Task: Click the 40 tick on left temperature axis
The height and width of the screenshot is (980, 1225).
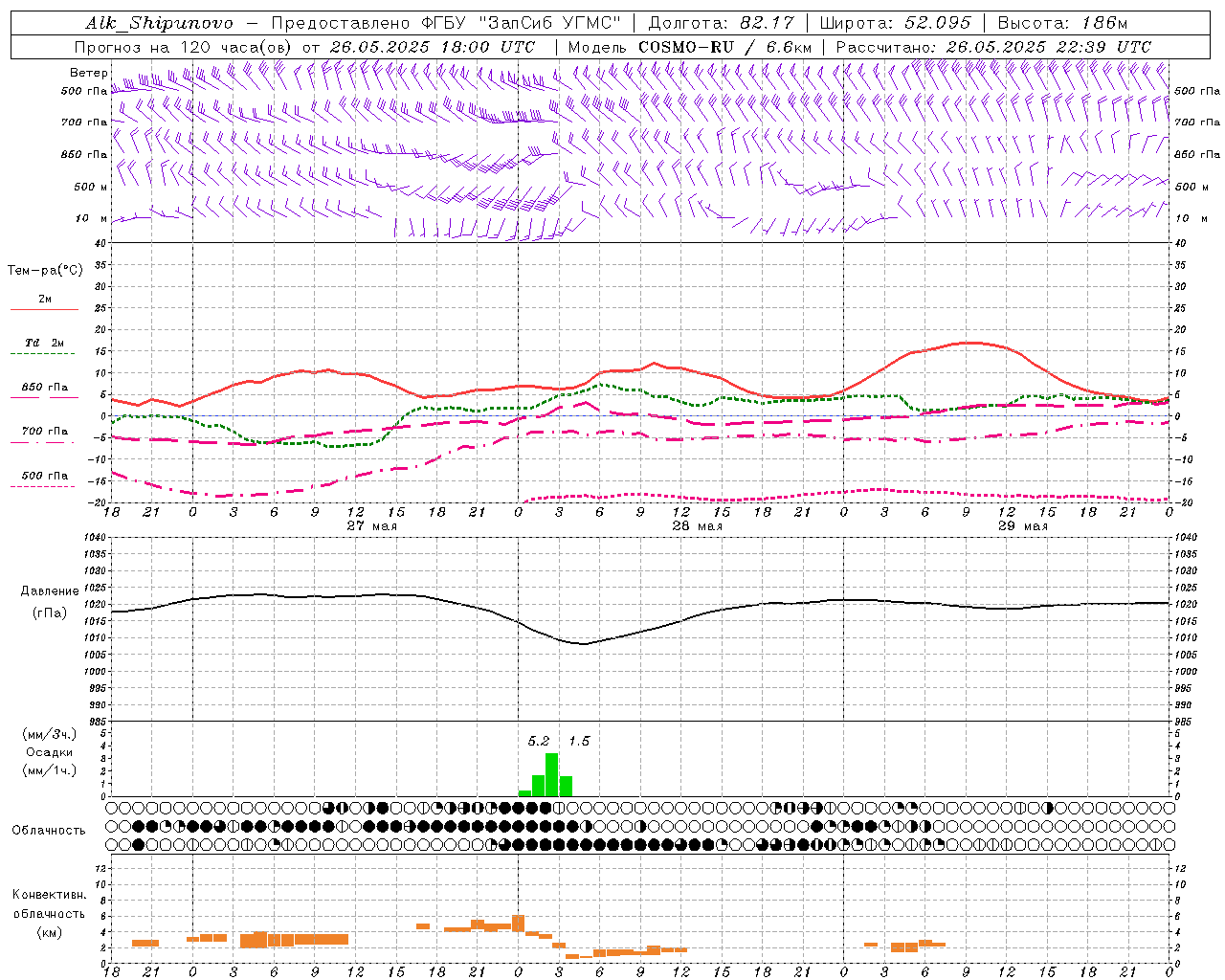Action: click(101, 243)
